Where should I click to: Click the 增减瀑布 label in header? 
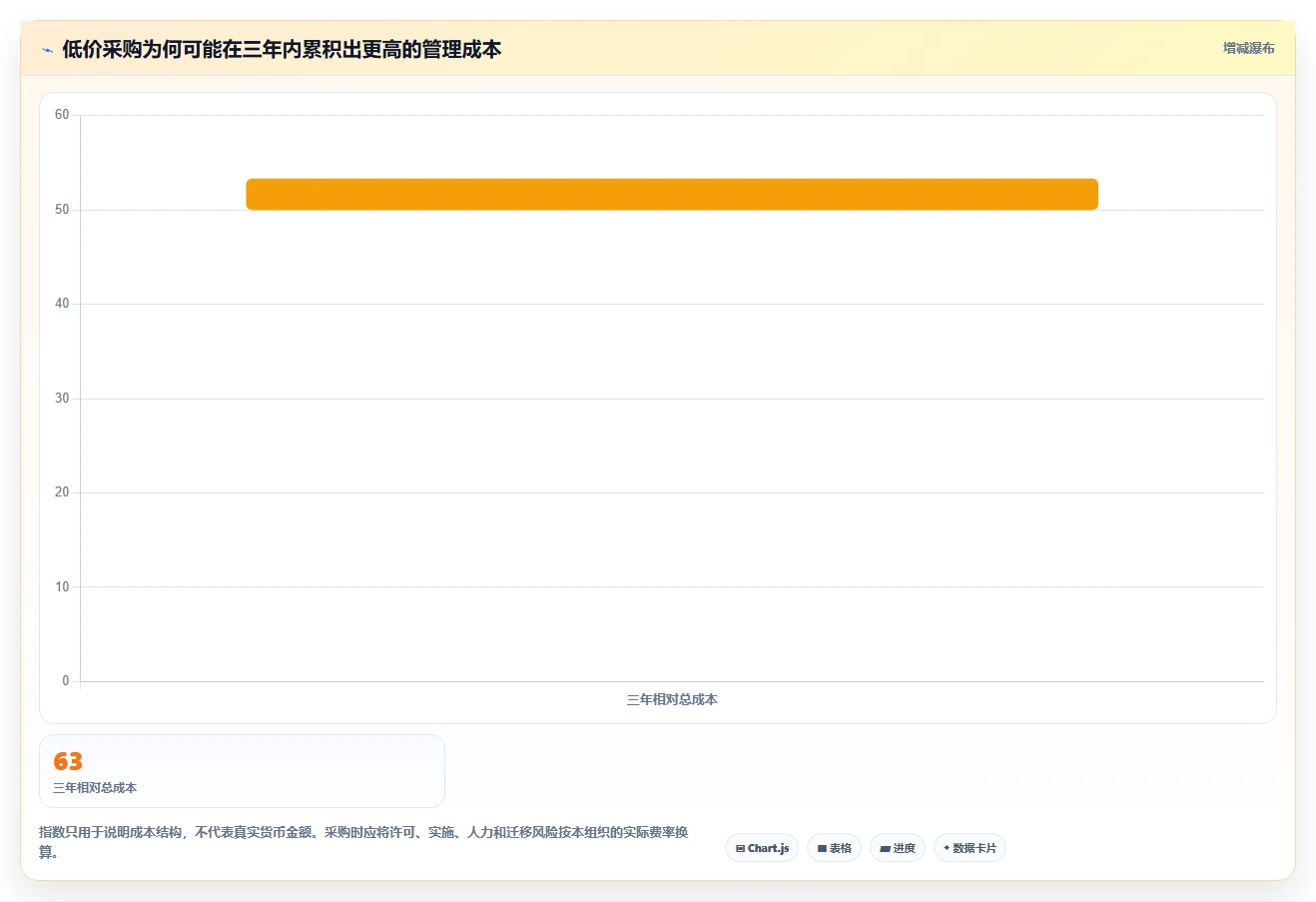(1249, 48)
